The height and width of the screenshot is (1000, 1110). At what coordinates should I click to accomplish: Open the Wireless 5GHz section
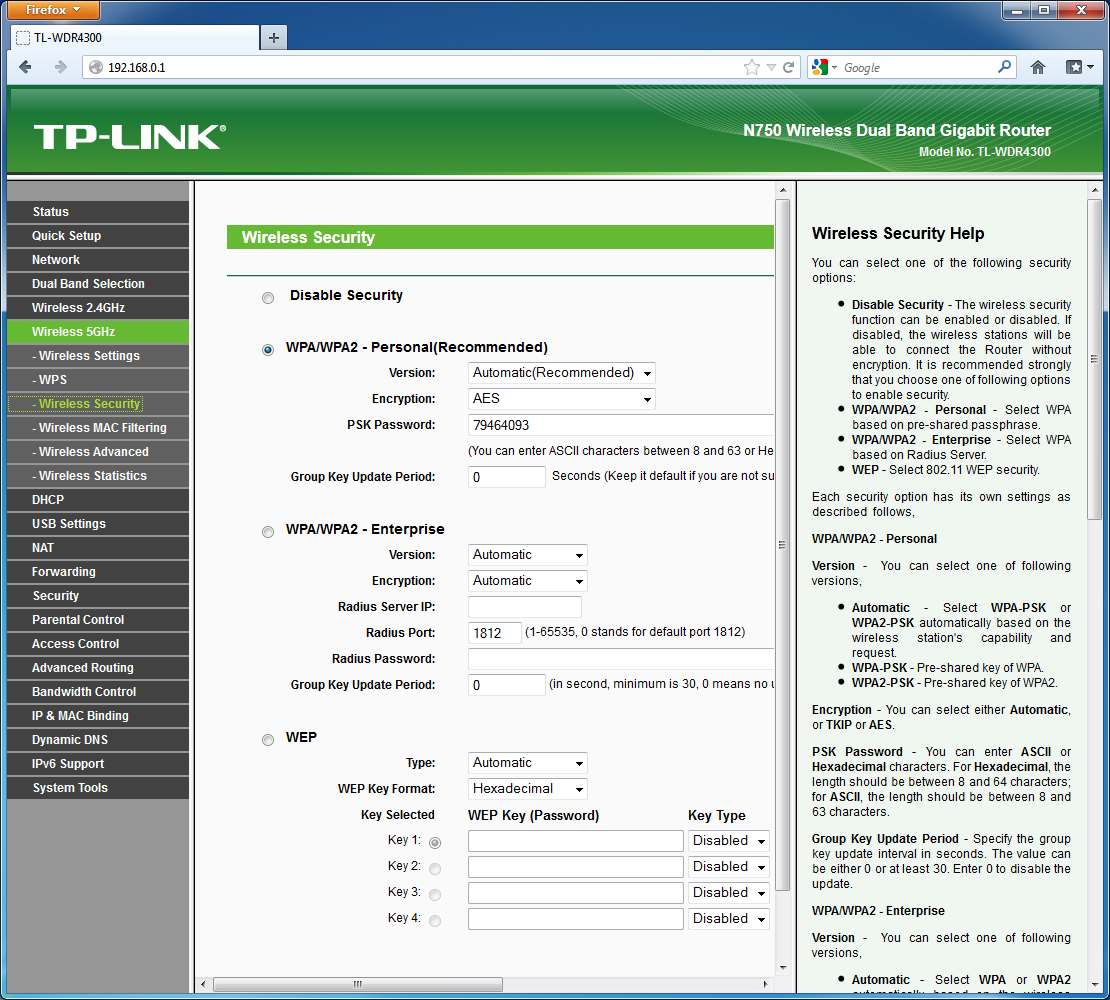pos(98,332)
